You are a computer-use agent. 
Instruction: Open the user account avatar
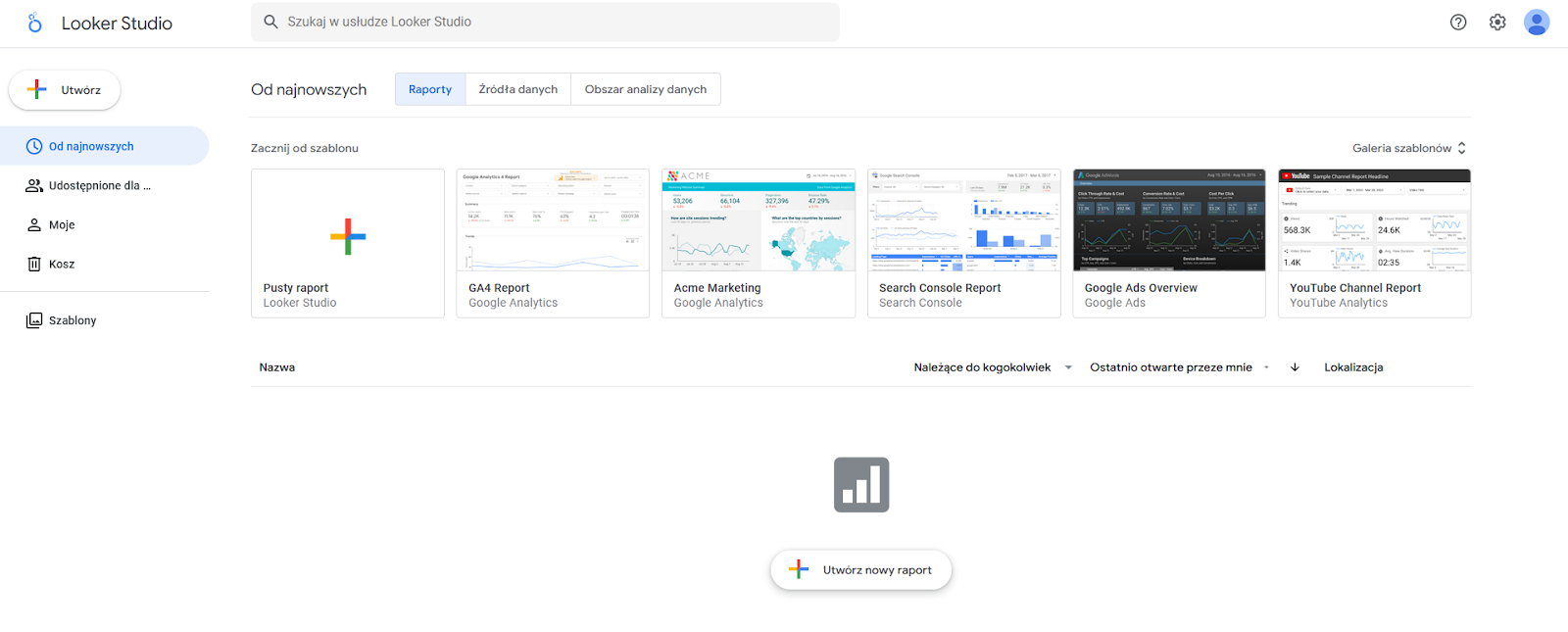click(1537, 22)
